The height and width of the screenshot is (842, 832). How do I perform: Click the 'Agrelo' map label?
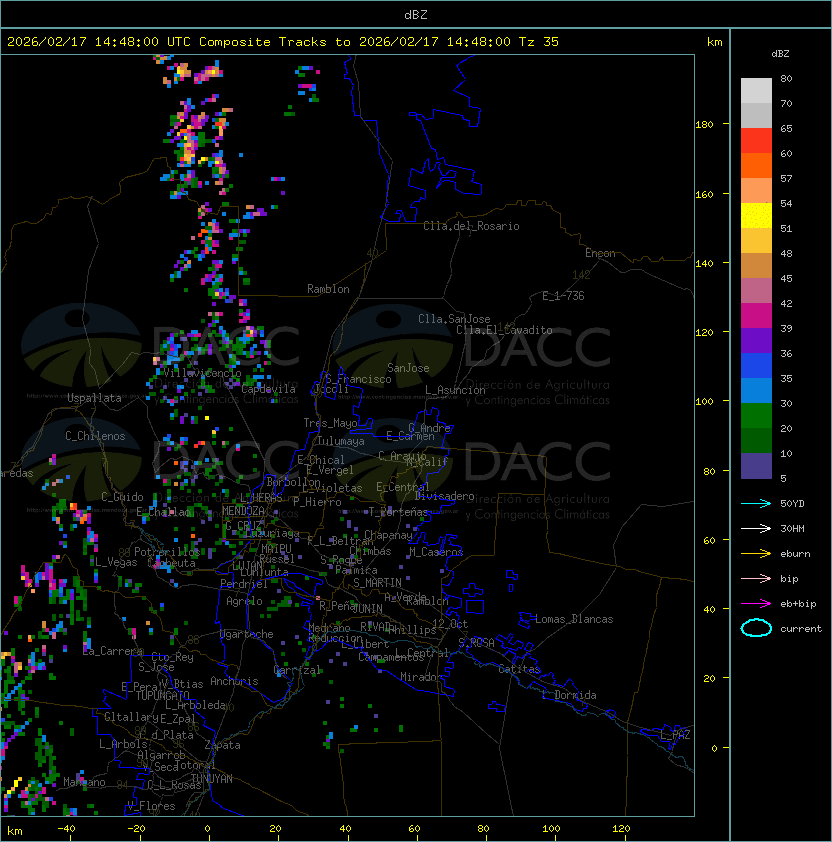click(244, 601)
